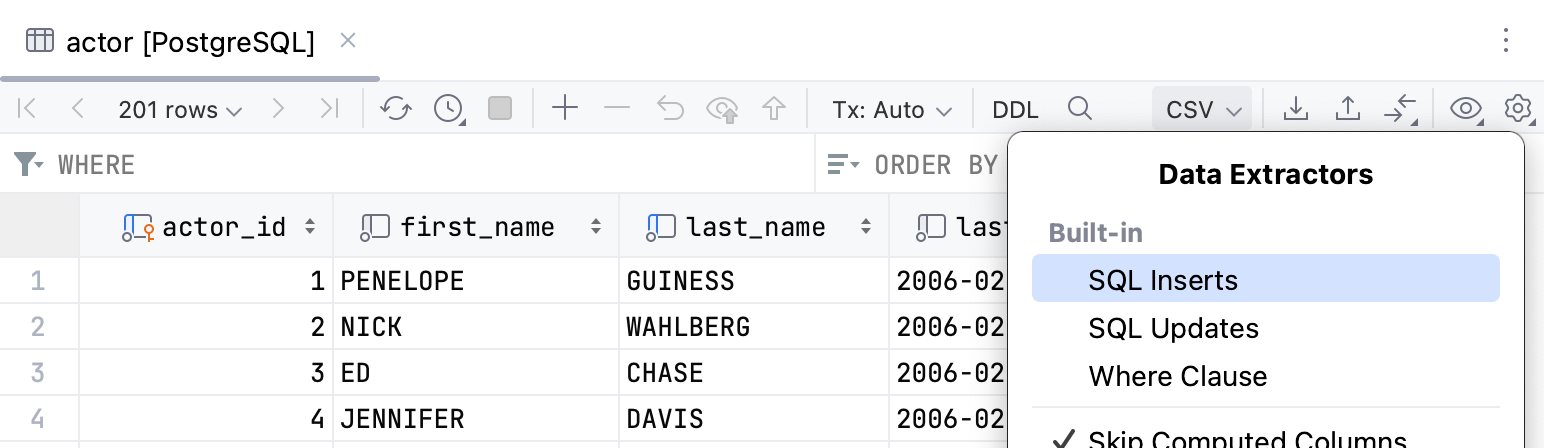The width and height of the screenshot is (1544, 448).
Task: Select the SQL Inserts extractor
Action: point(1162,280)
